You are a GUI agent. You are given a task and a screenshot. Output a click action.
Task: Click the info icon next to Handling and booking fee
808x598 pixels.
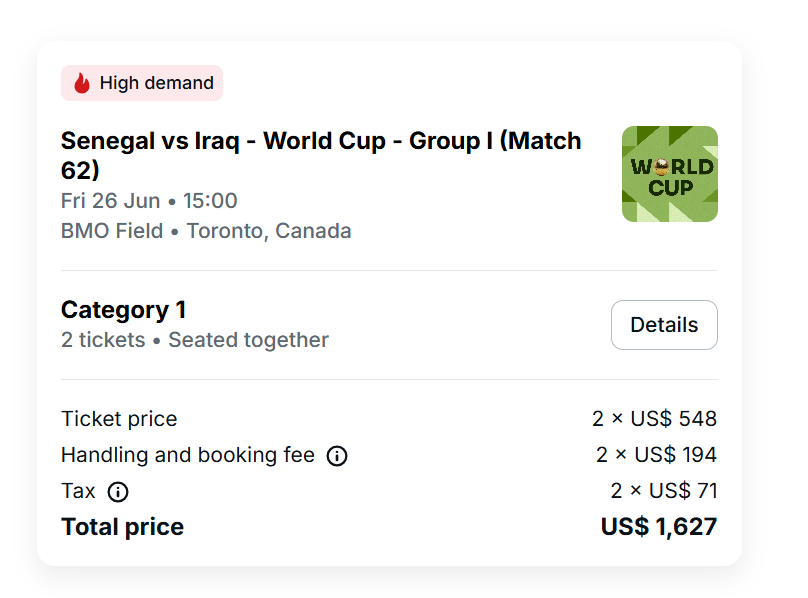pos(338,456)
